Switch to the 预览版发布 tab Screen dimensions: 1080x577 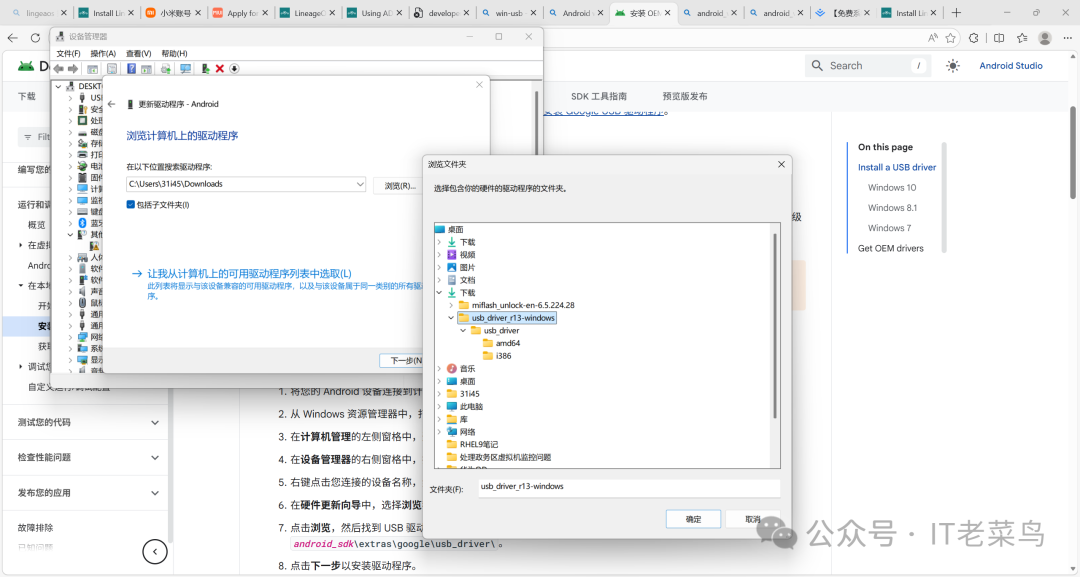pos(685,96)
